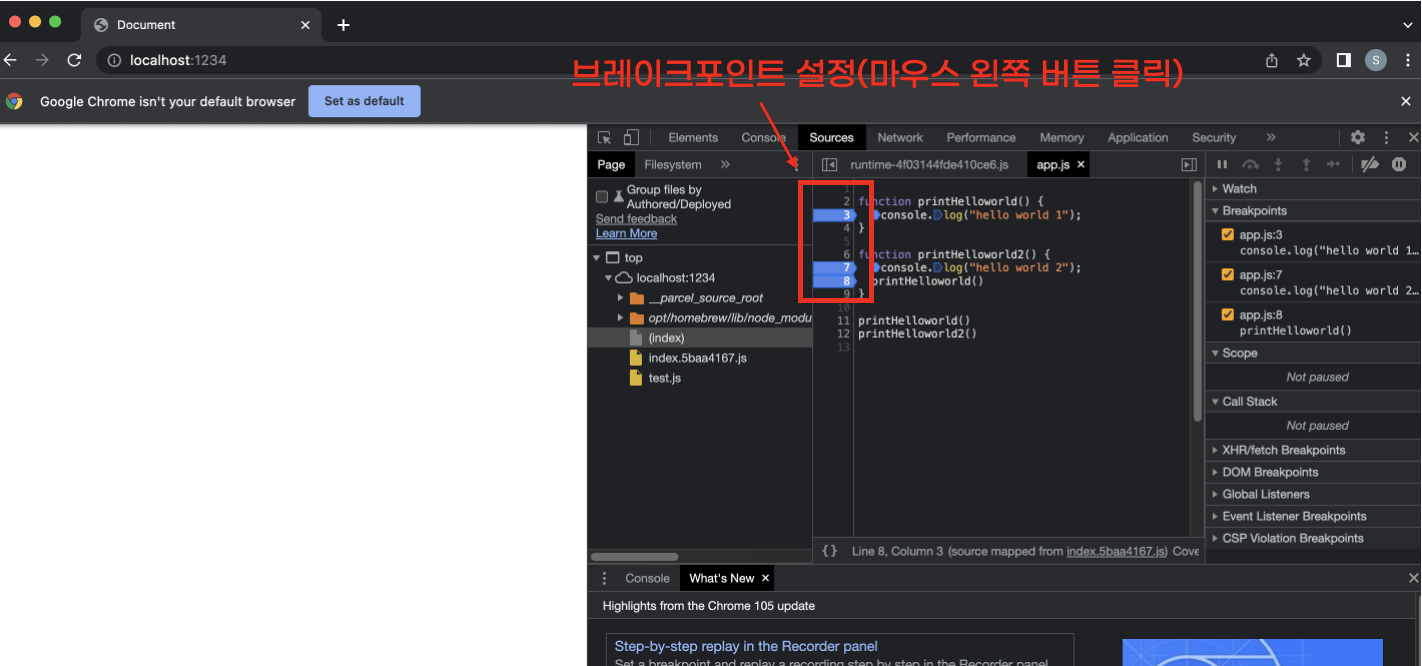Toggle the browser side panel icon
This screenshot has height=666, width=1422.
coord(1344,60)
